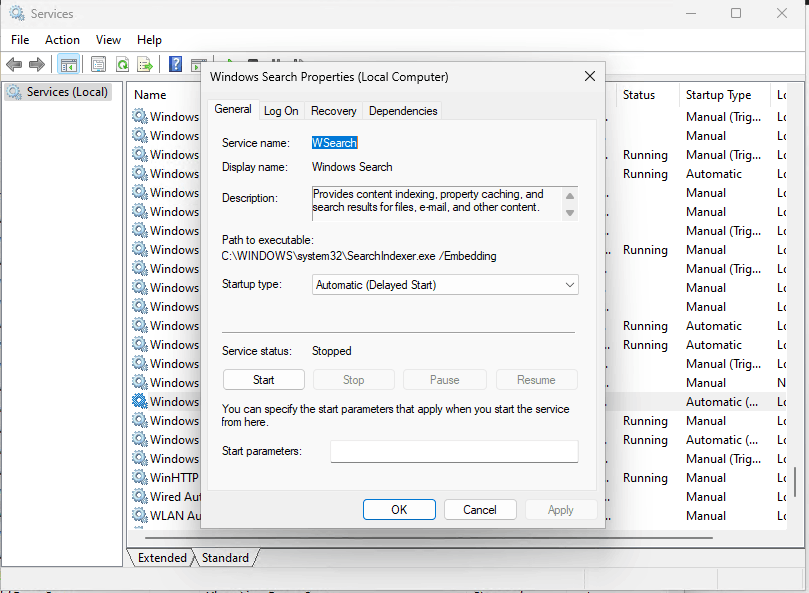Click the description box scroll-down arrow
The height and width of the screenshot is (593, 809).
click(x=570, y=213)
